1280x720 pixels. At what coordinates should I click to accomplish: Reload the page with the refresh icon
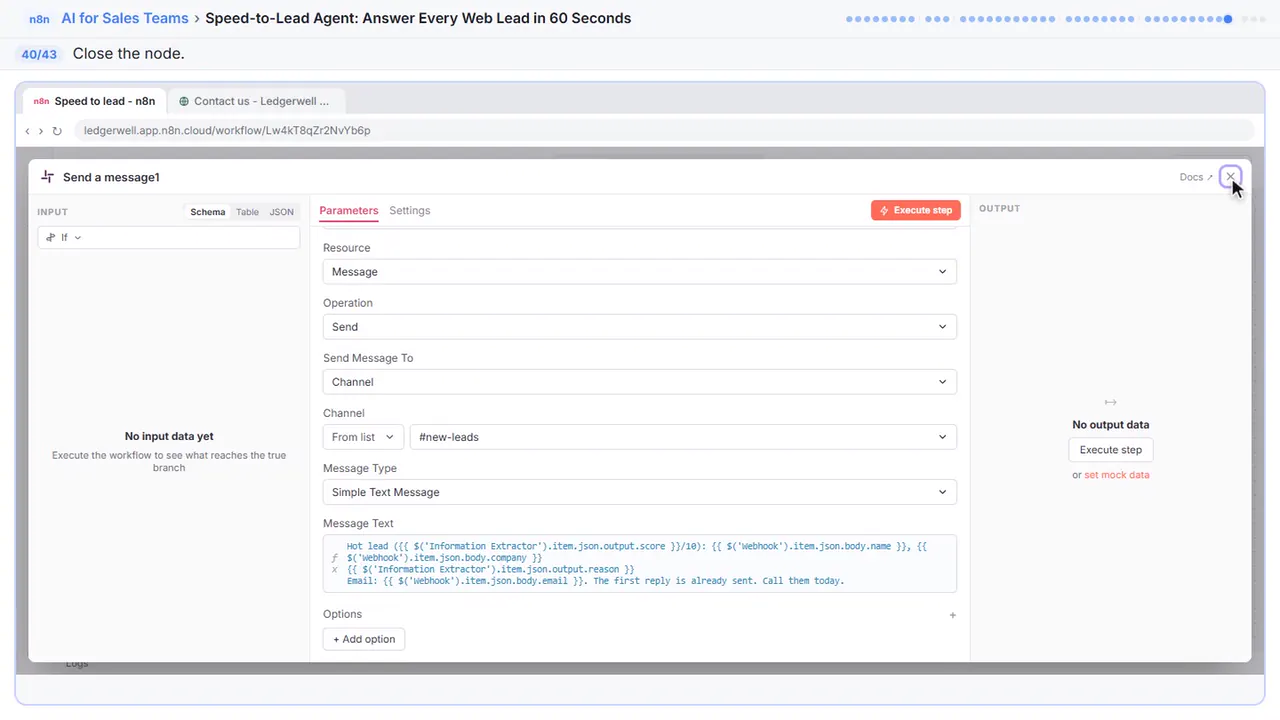(57, 131)
